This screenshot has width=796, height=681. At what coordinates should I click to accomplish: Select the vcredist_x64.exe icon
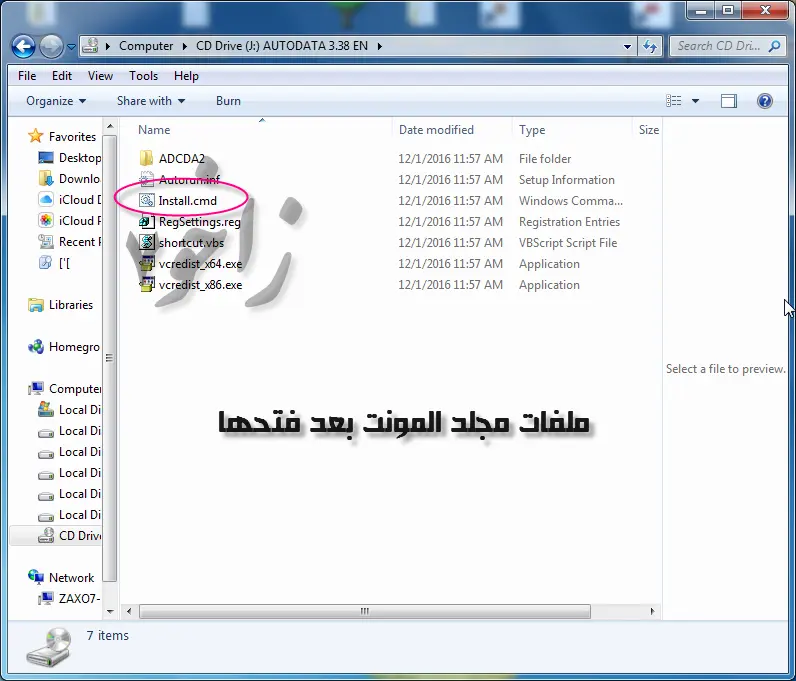(147, 264)
